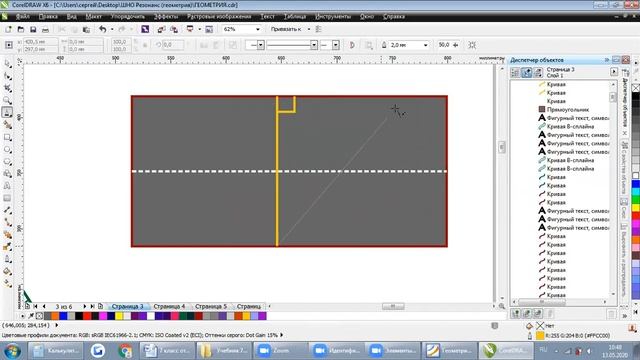
Task: Jump to the first page button
Action: click(x=36, y=306)
